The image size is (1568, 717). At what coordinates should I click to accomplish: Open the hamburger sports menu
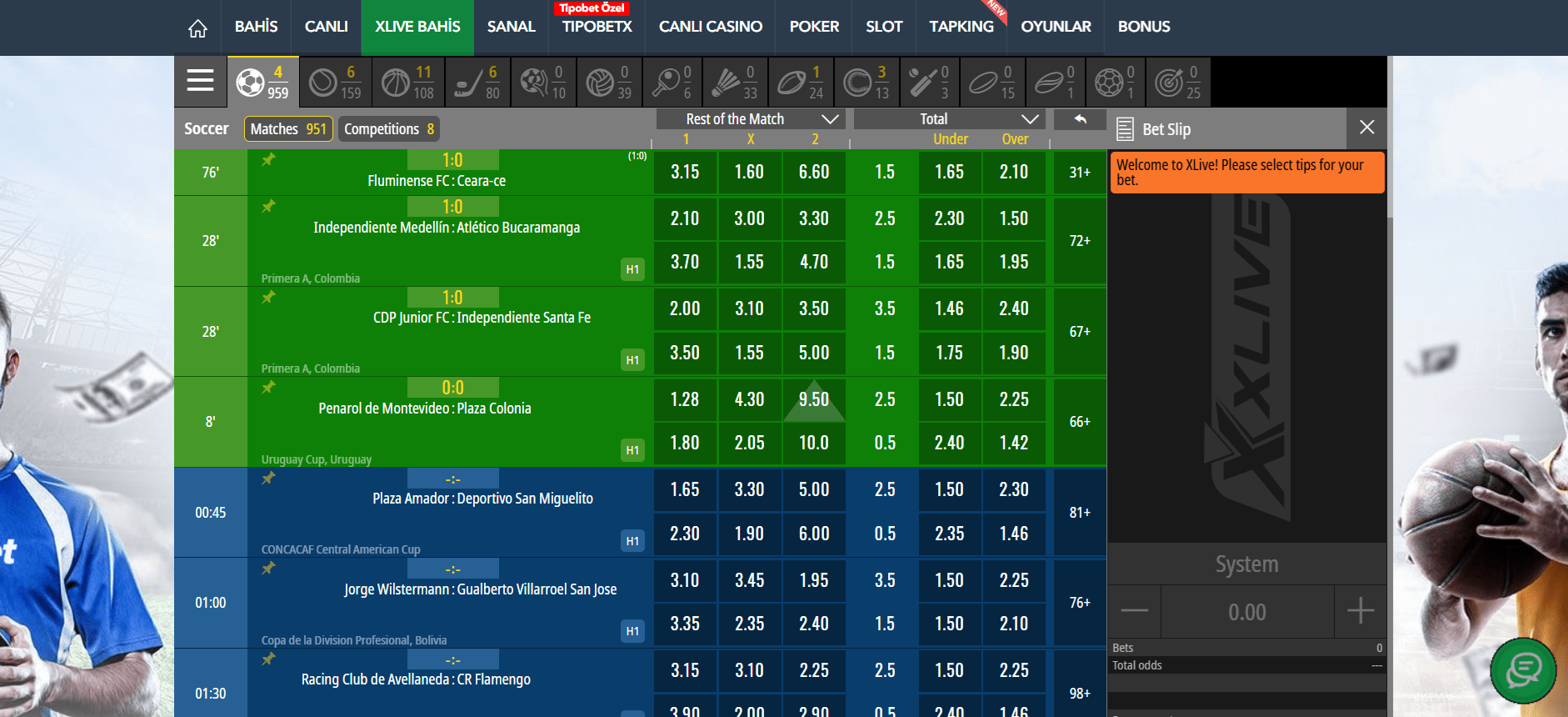pos(200,82)
